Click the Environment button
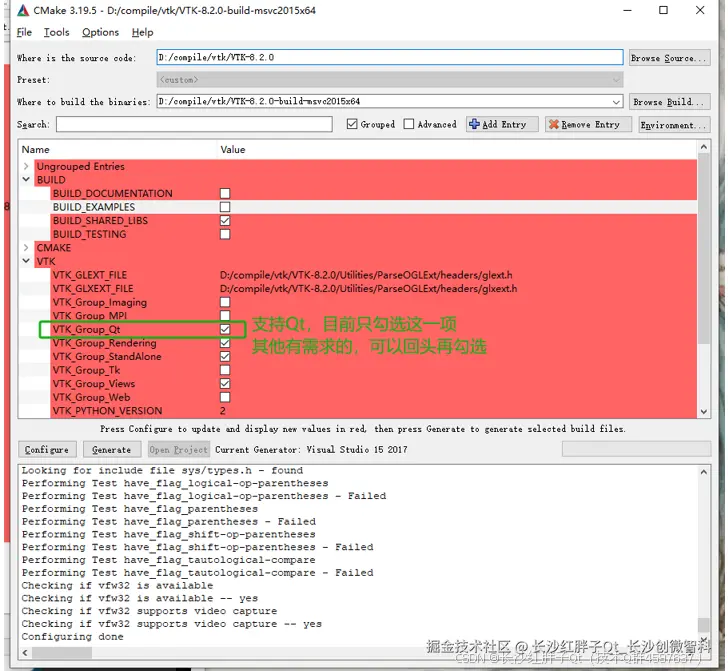728x671 pixels. click(x=674, y=124)
